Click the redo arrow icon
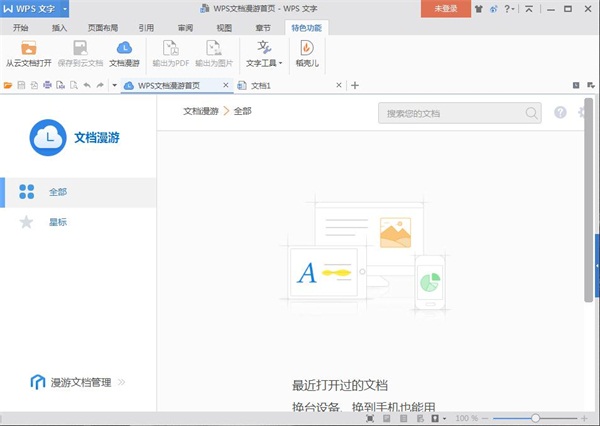 [100, 85]
